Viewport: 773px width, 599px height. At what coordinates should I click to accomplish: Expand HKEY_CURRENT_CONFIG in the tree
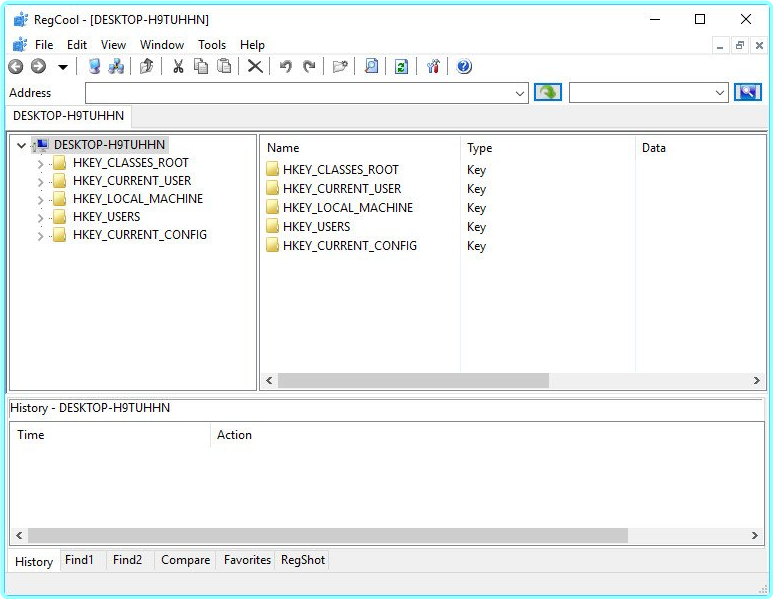[x=40, y=236]
